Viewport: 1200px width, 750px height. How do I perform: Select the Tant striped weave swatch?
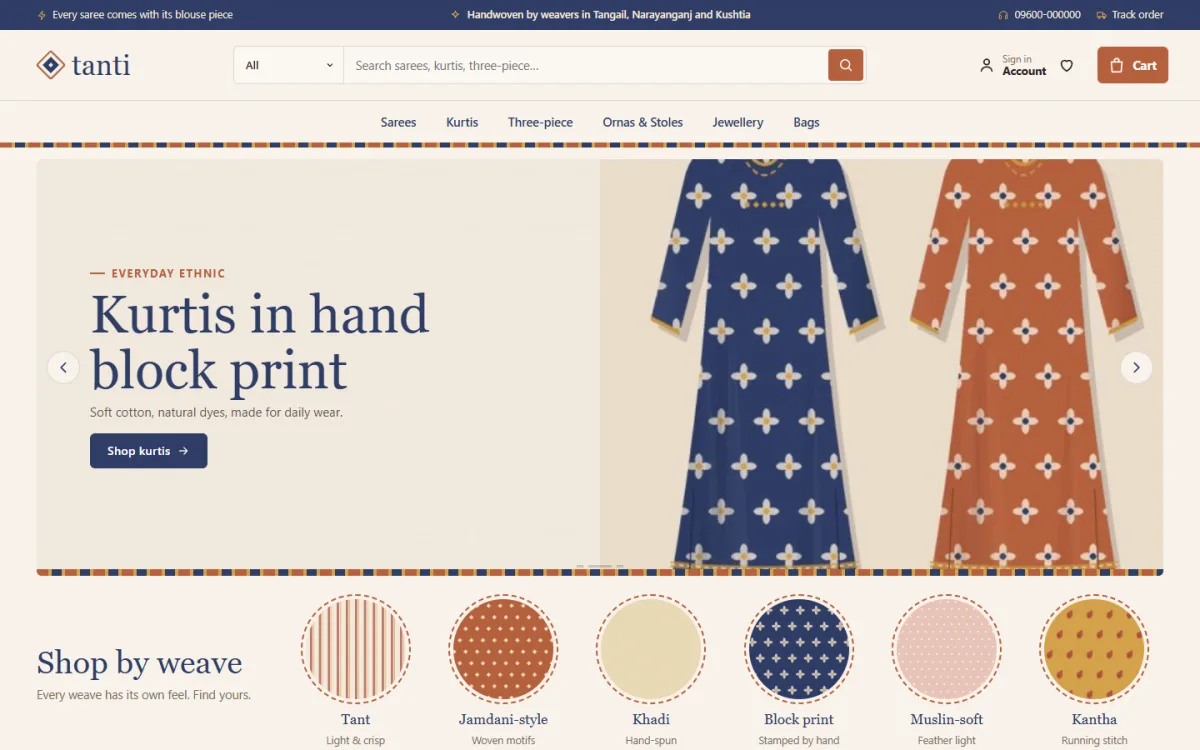356,649
